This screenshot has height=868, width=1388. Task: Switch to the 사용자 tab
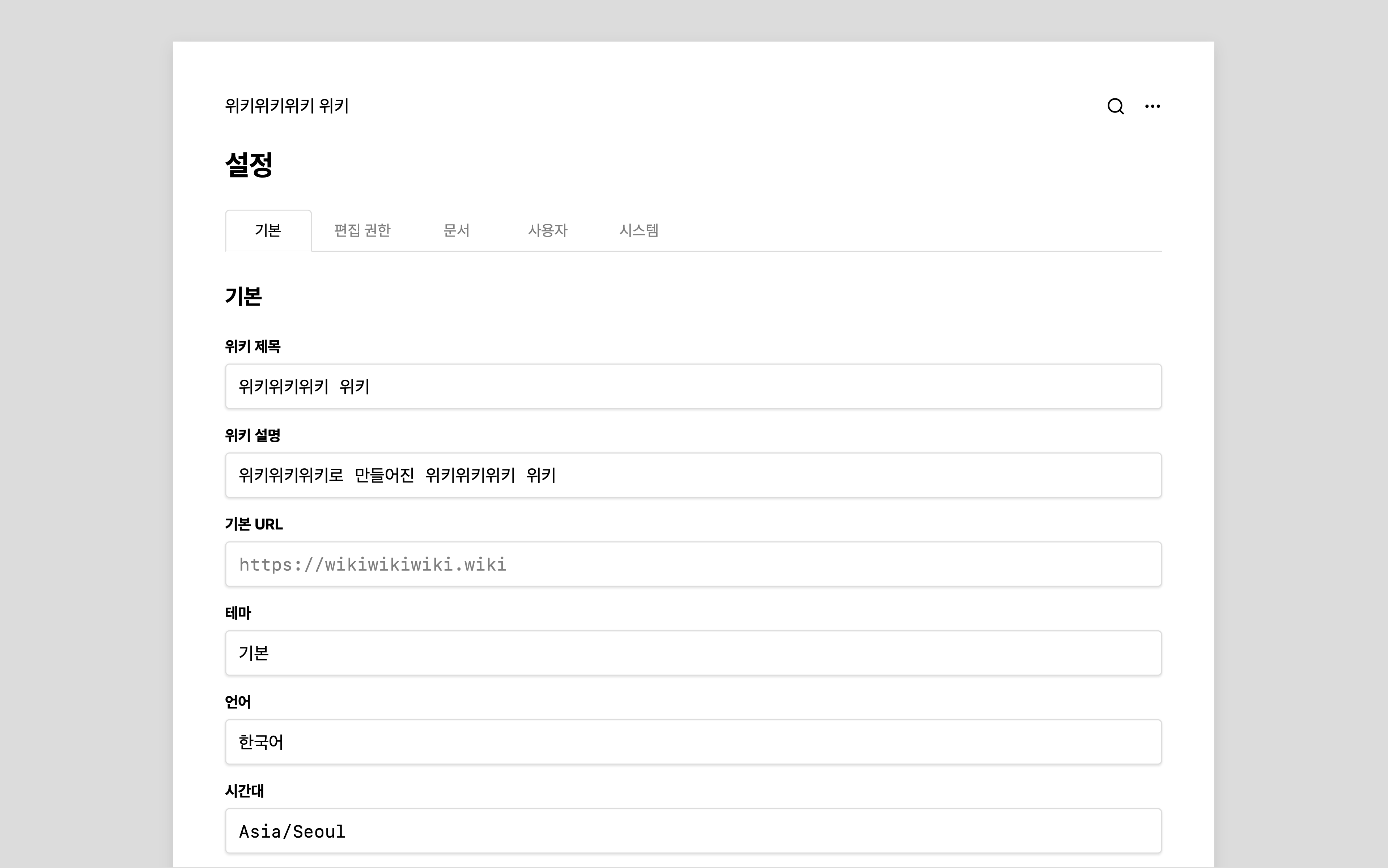tap(547, 231)
